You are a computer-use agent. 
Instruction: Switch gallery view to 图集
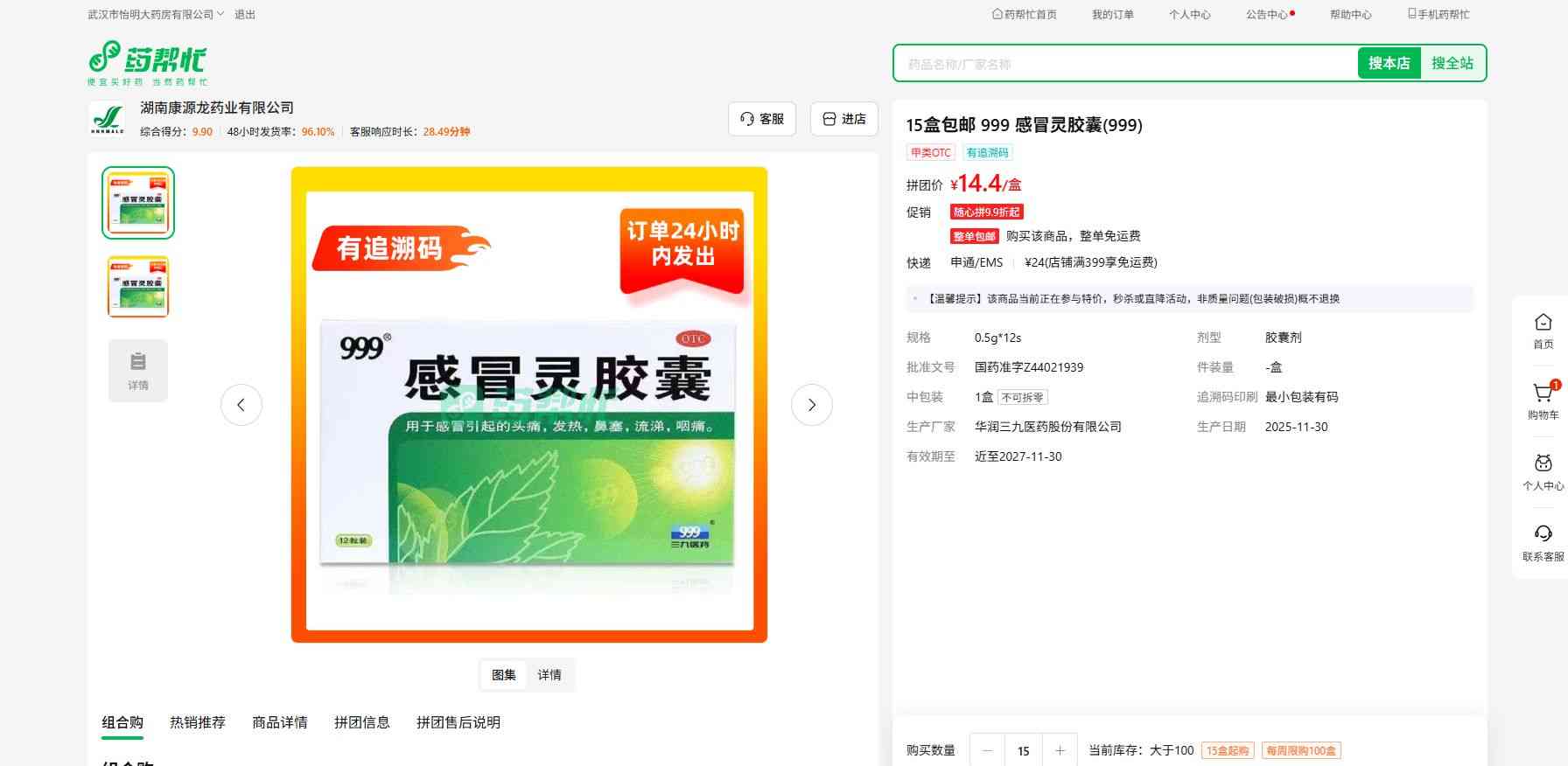504,675
